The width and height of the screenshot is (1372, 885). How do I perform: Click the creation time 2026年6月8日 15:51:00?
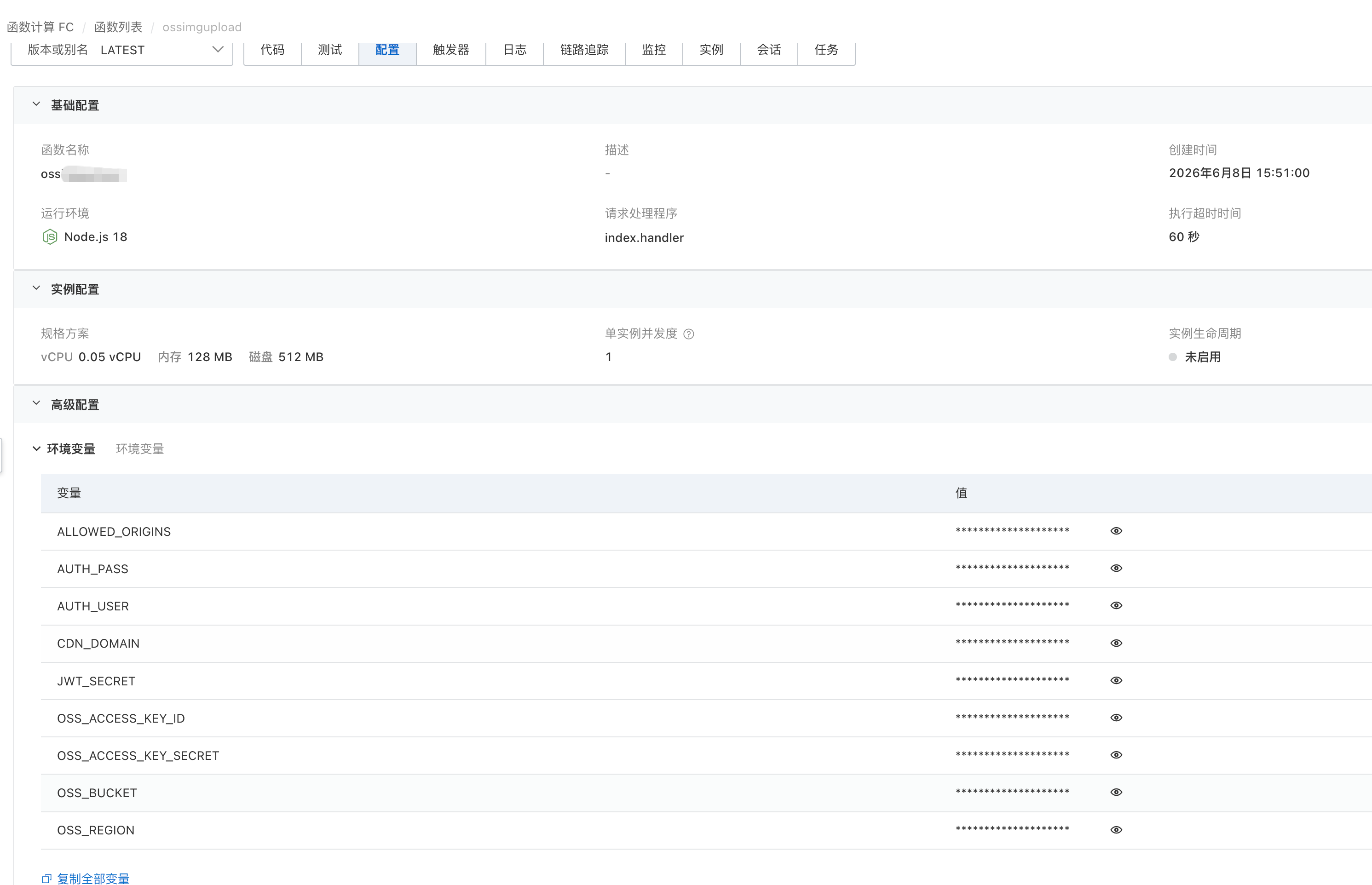(x=1239, y=173)
